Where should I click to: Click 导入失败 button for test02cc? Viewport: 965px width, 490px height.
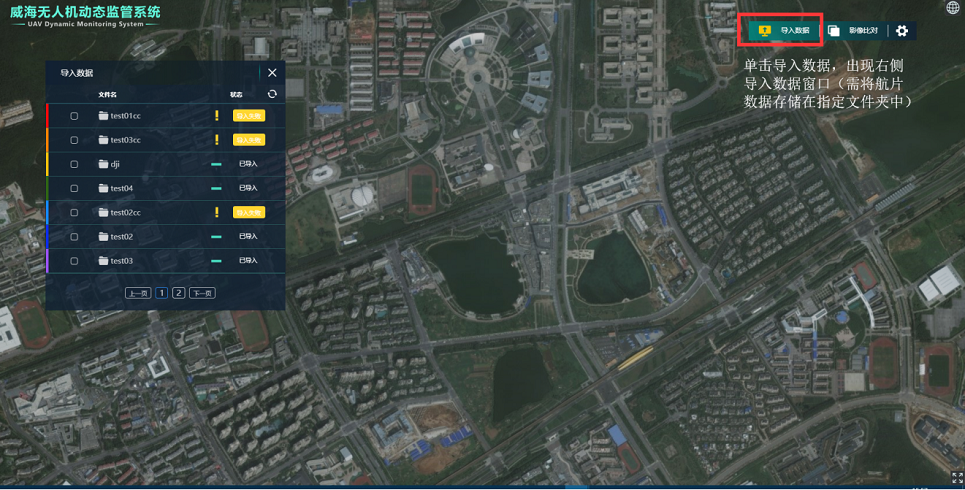[248, 212]
